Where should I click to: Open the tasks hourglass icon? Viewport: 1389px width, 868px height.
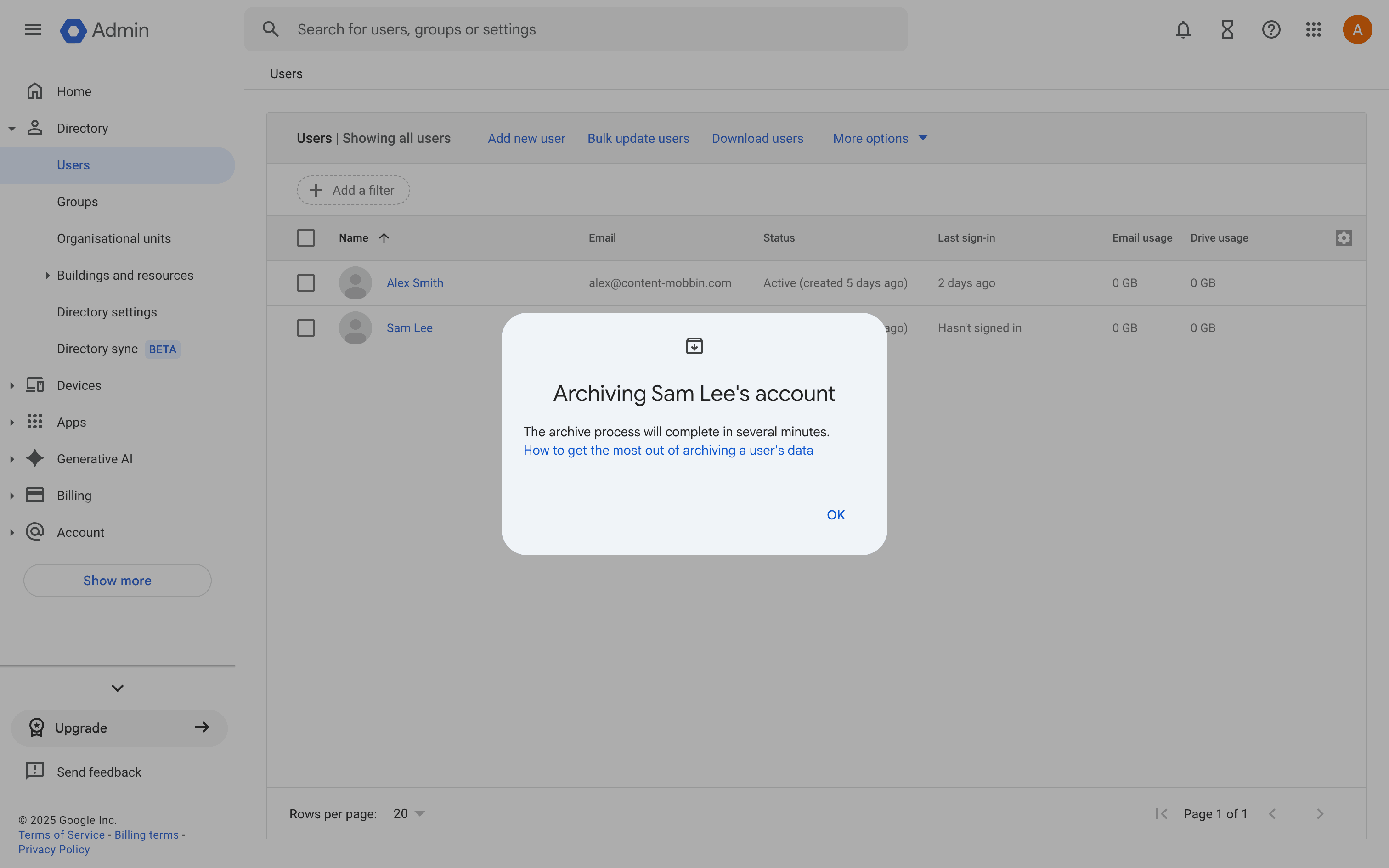tap(1226, 29)
